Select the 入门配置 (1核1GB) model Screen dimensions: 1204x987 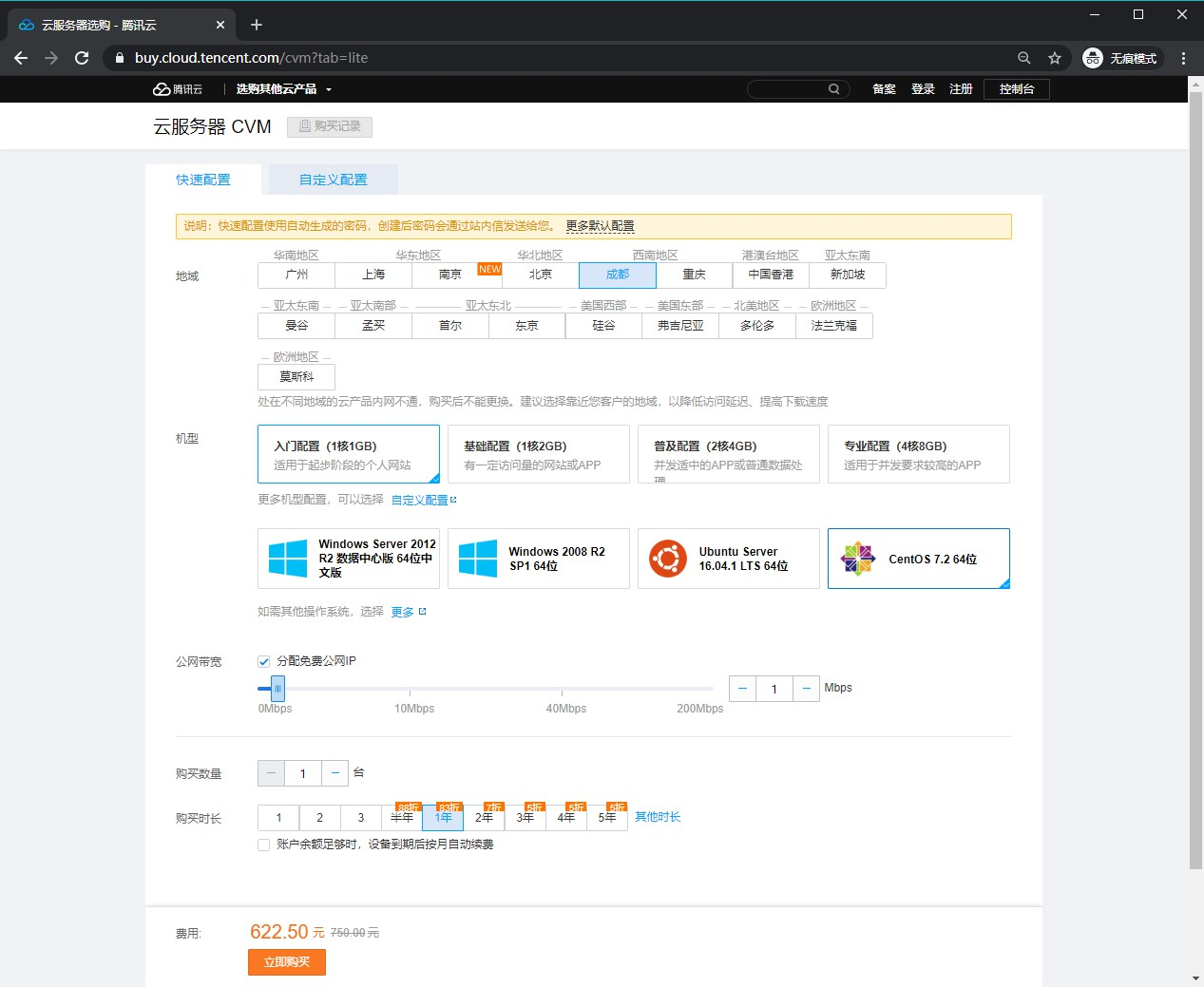pos(349,454)
